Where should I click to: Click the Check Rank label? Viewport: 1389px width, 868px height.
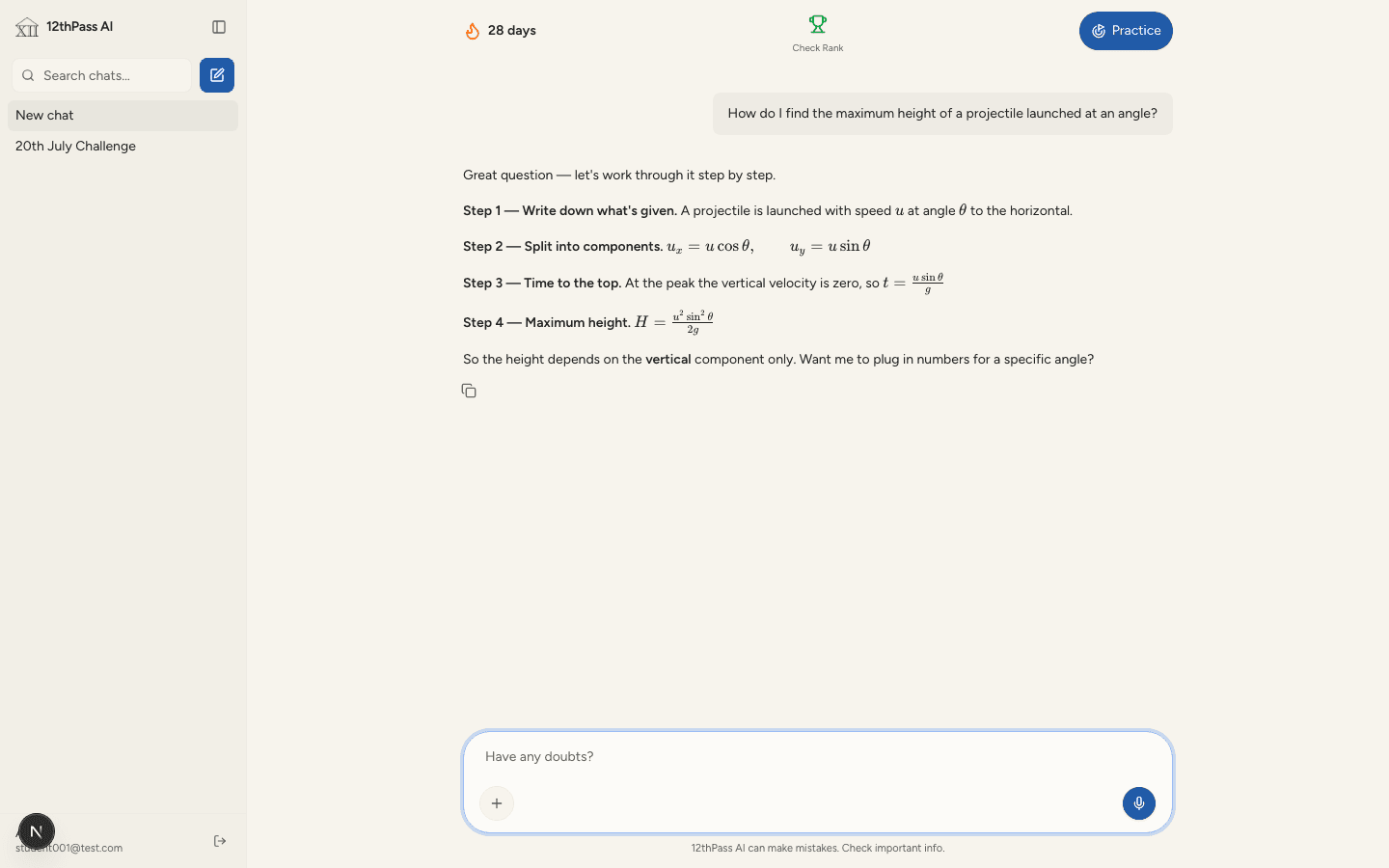click(x=818, y=48)
